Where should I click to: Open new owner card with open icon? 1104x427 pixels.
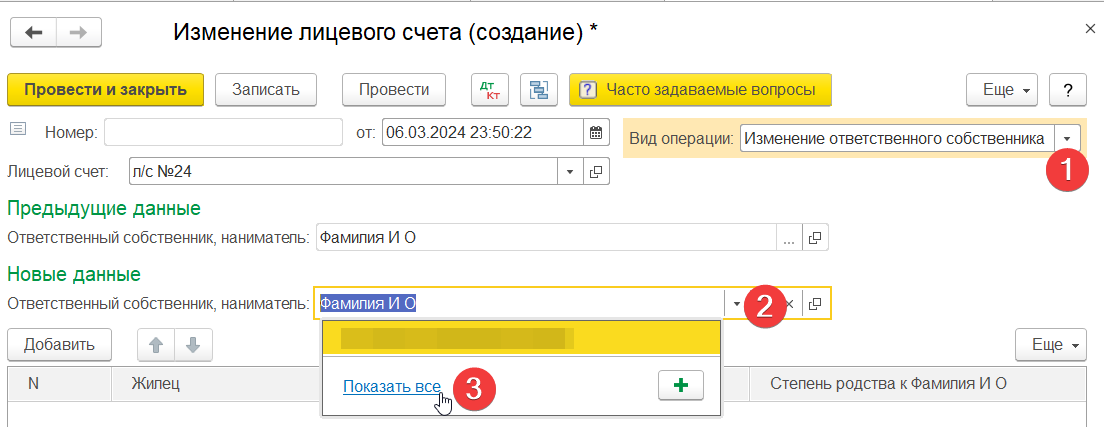pyautogui.click(x=815, y=304)
